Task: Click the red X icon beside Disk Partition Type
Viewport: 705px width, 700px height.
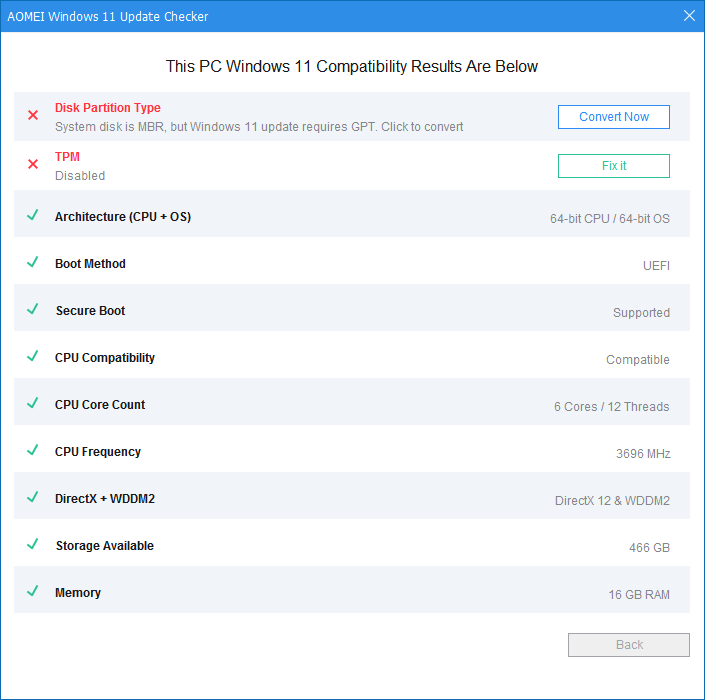Action: pos(33,115)
